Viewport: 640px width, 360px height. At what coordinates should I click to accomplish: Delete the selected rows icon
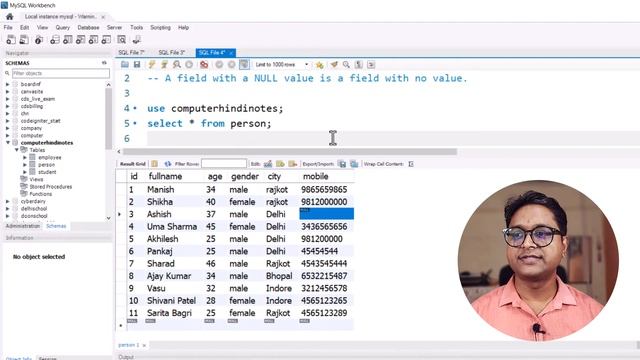292,164
